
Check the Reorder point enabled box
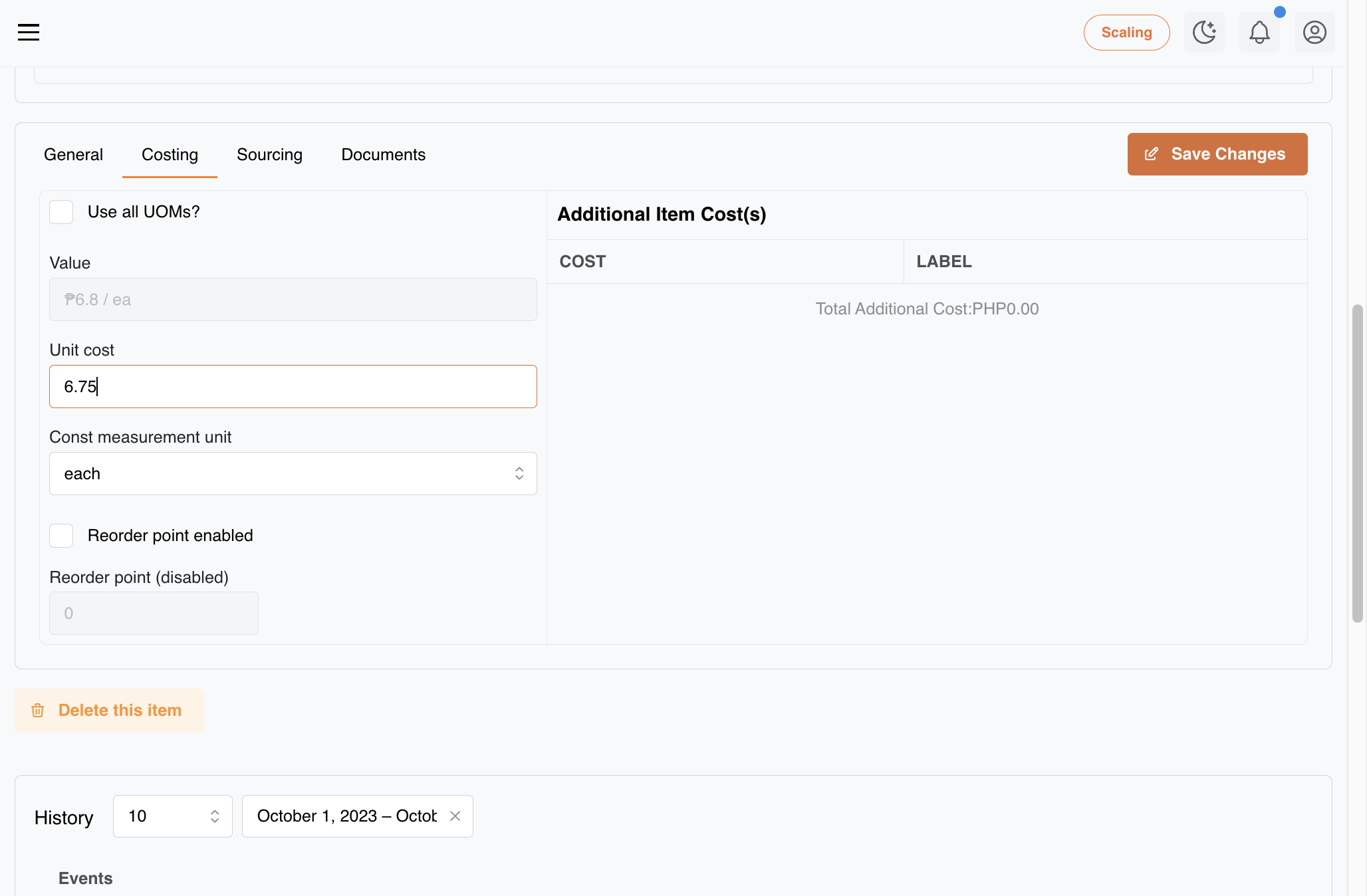tap(61, 536)
